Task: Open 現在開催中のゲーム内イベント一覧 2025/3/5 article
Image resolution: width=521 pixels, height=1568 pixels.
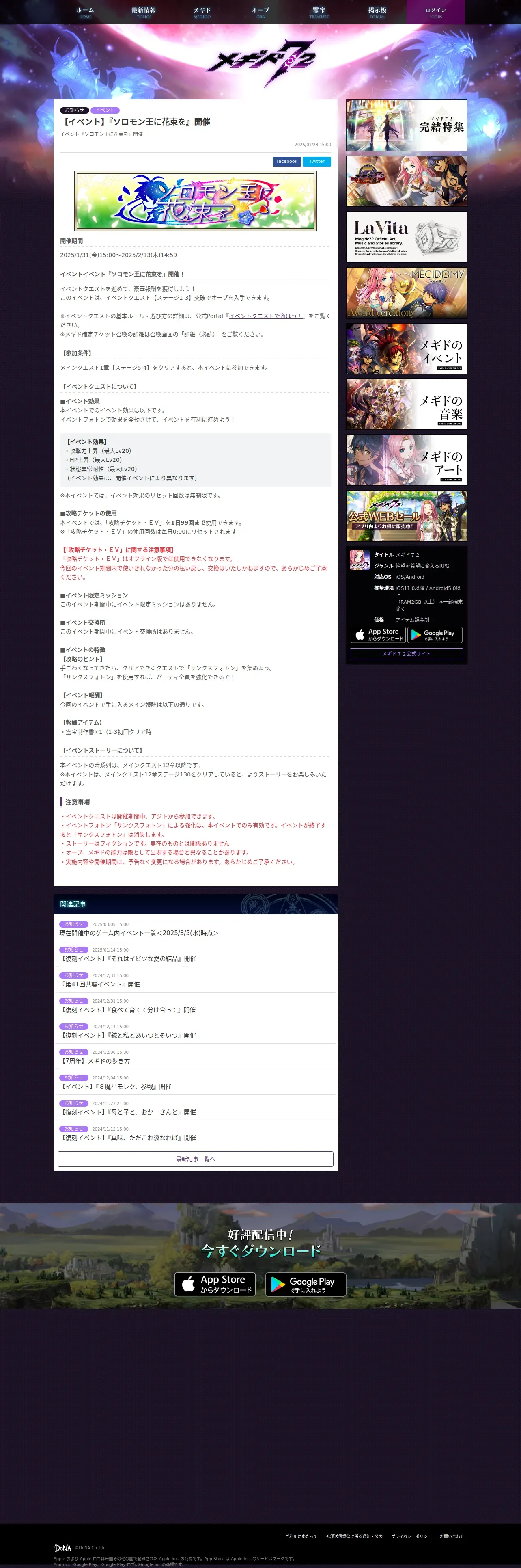Action: tap(139, 933)
